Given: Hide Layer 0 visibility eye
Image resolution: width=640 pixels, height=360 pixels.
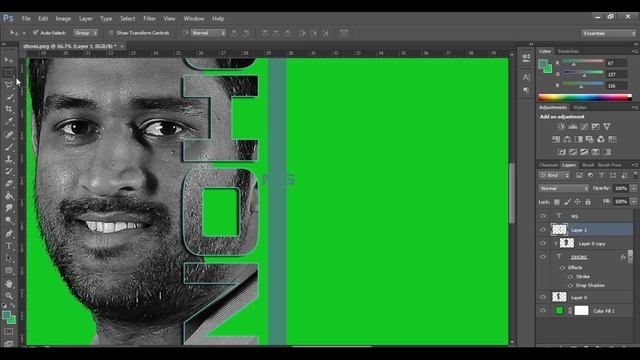Looking at the screenshot, I should pos(543,297).
